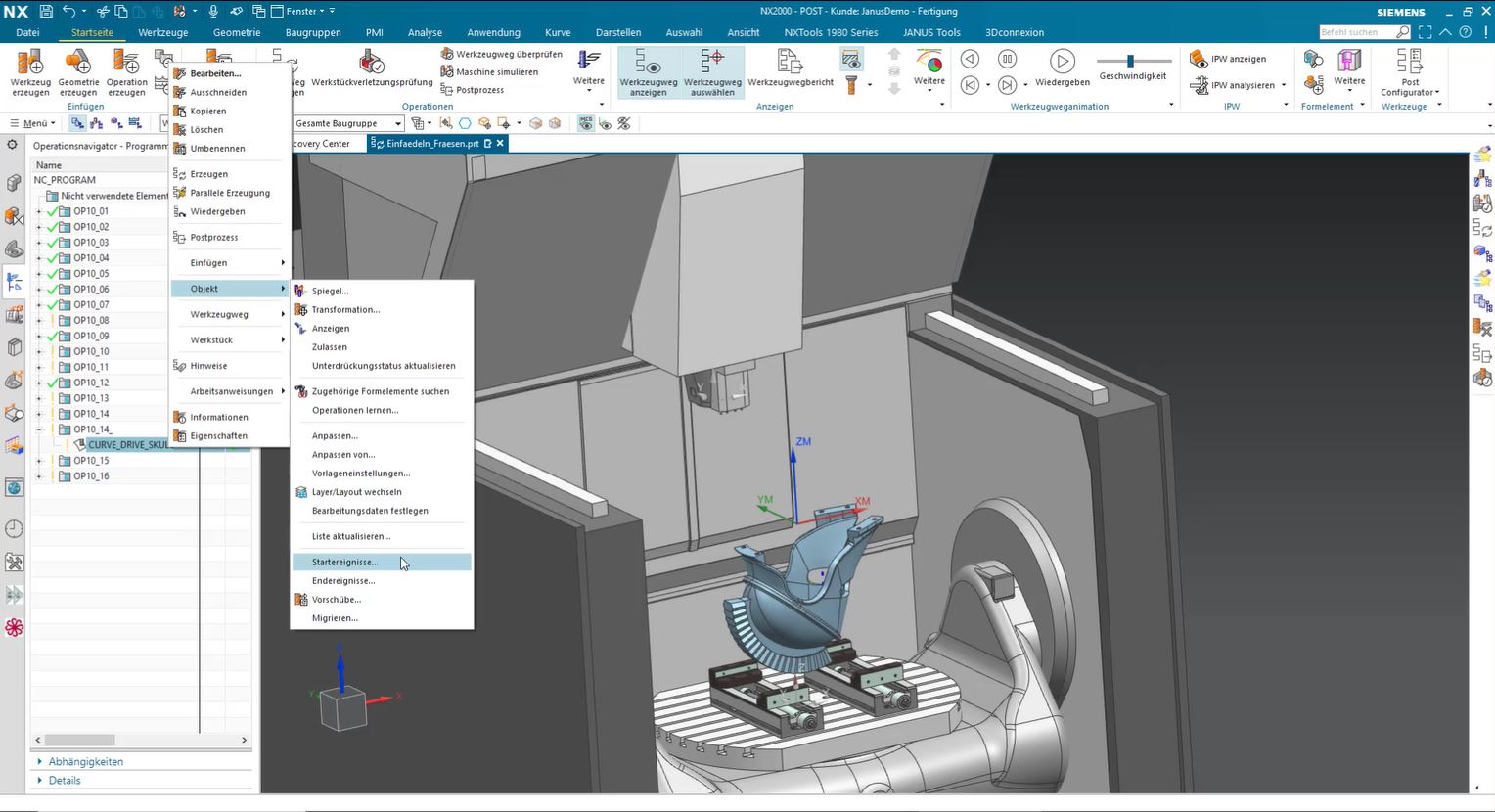Choose Startereignisse... in the Objekt submenu
The image size is (1495, 812).
(x=383, y=563)
